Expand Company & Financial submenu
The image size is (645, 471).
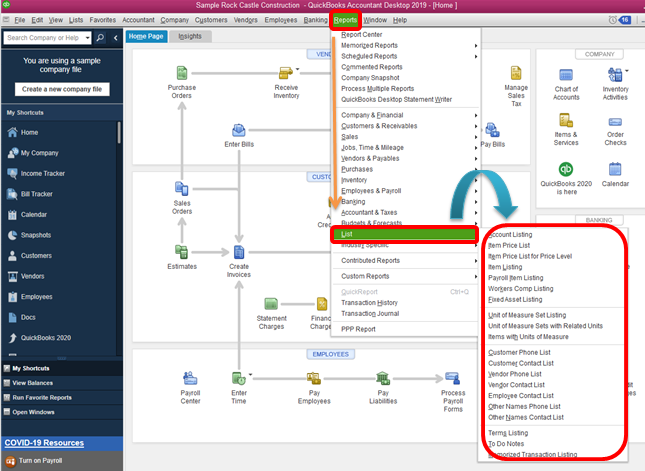406,115
